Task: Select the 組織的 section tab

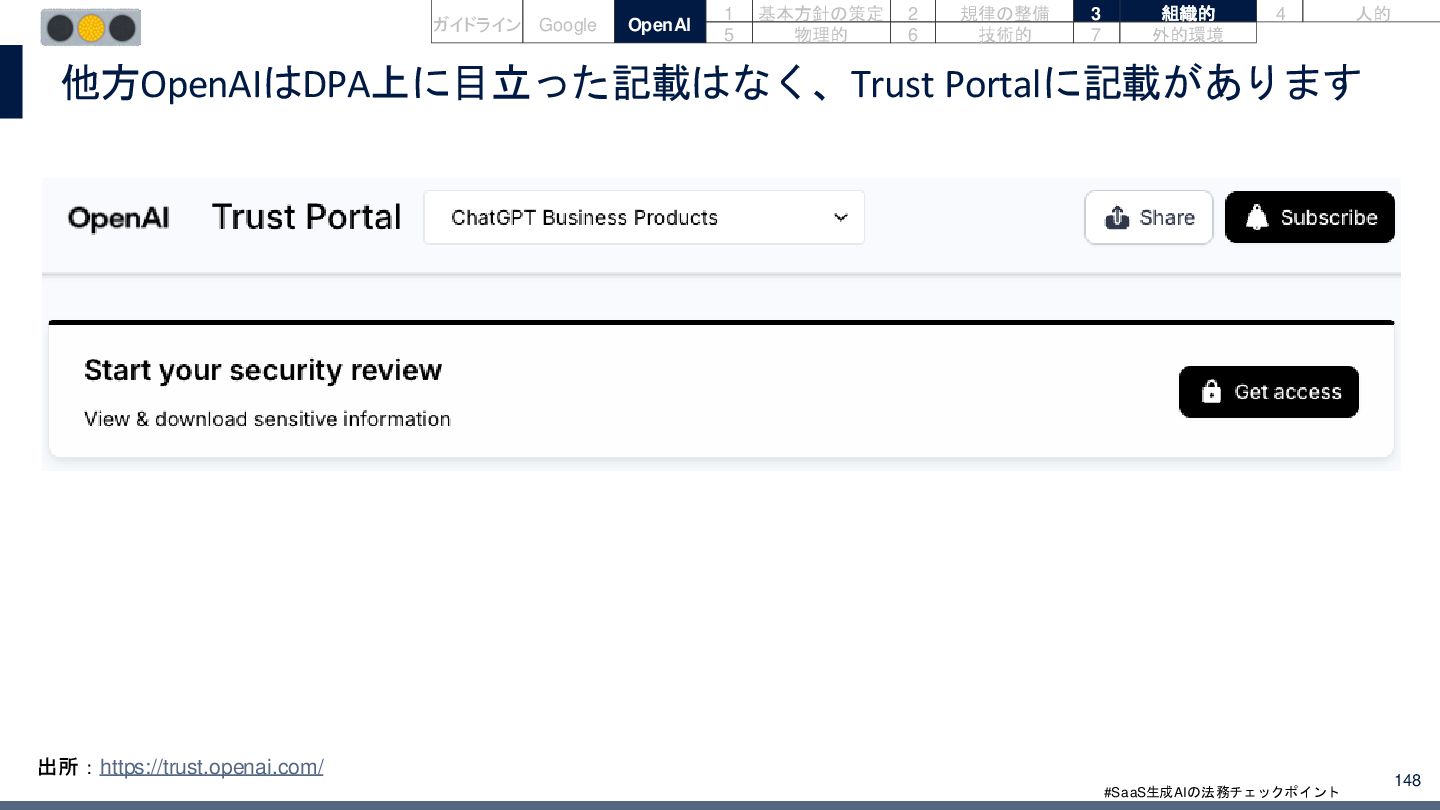Action: 1188,13
